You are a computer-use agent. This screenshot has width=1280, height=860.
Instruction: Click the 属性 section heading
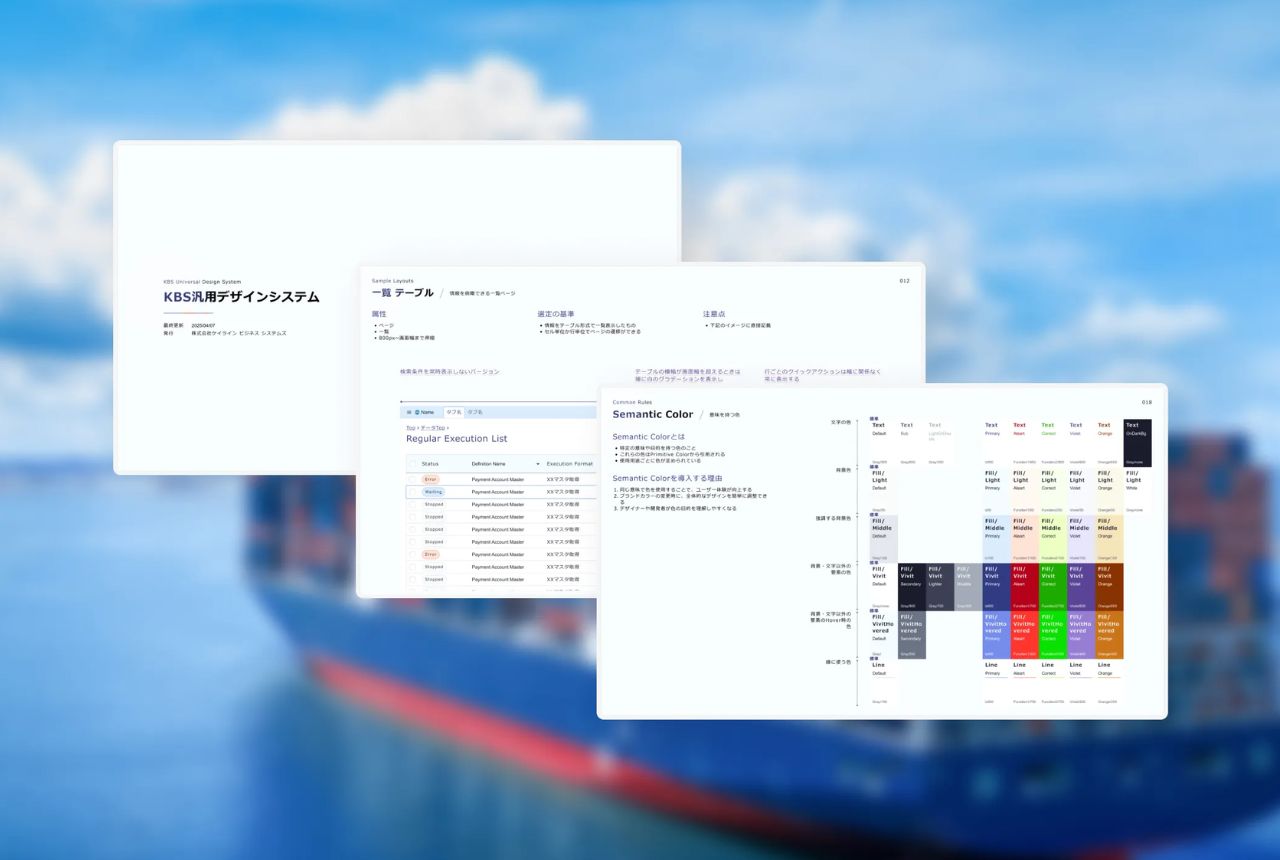379,314
